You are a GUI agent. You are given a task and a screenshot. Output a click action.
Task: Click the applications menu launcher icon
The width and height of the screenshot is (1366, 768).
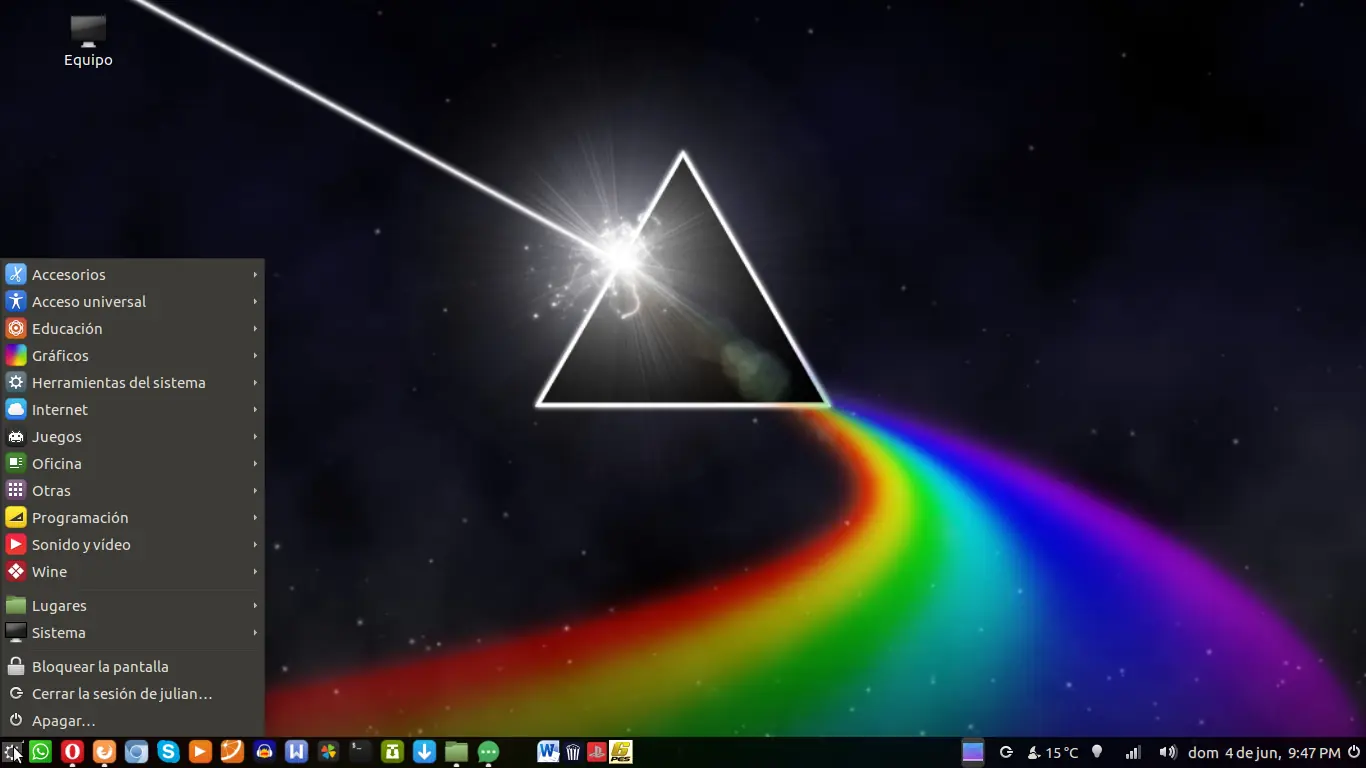click(x=13, y=752)
